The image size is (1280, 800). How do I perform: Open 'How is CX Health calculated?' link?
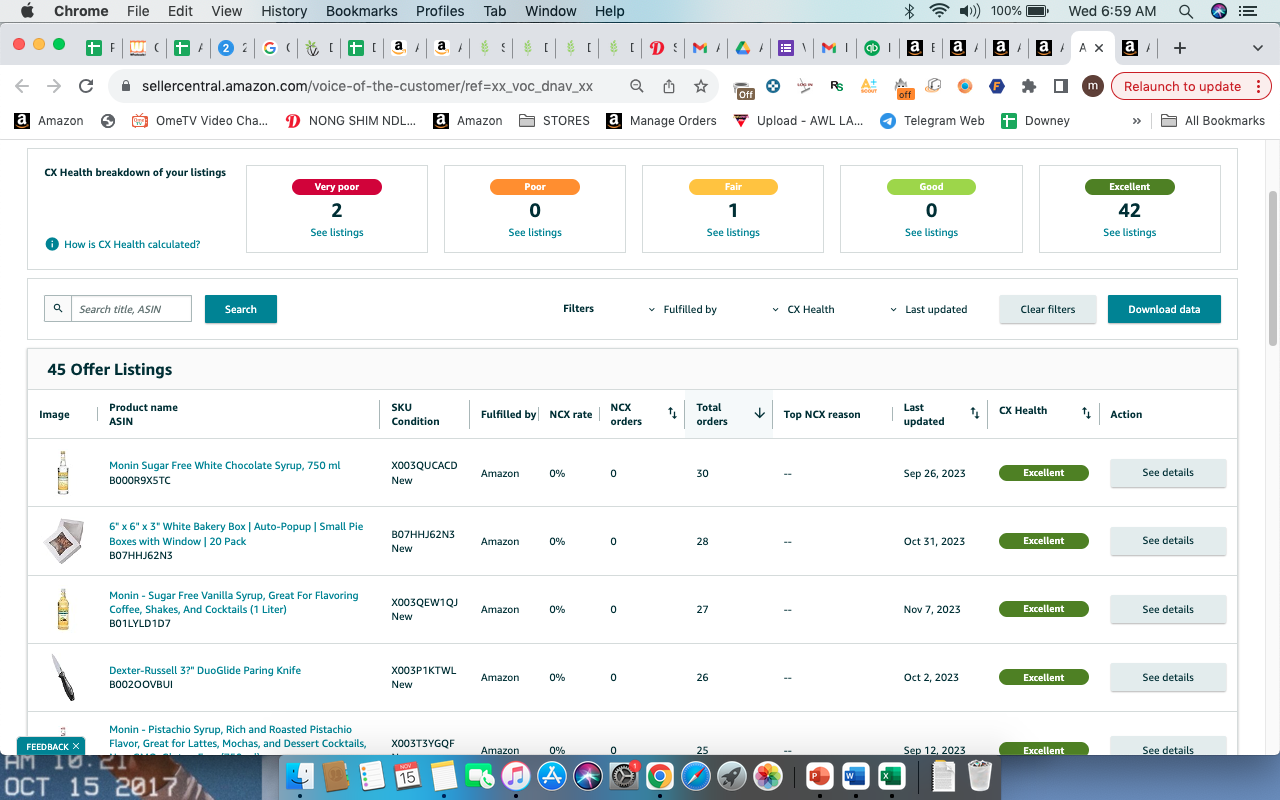tap(132, 245)
